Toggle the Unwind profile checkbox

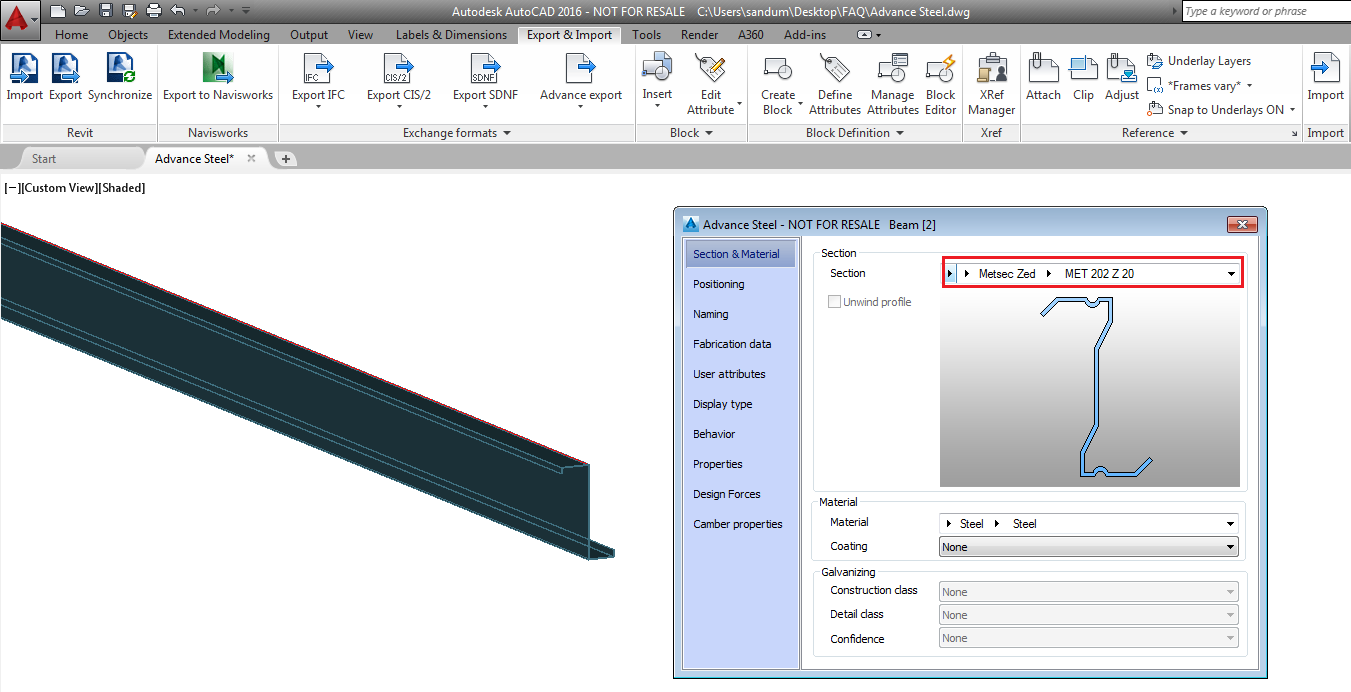coord(834,302)
